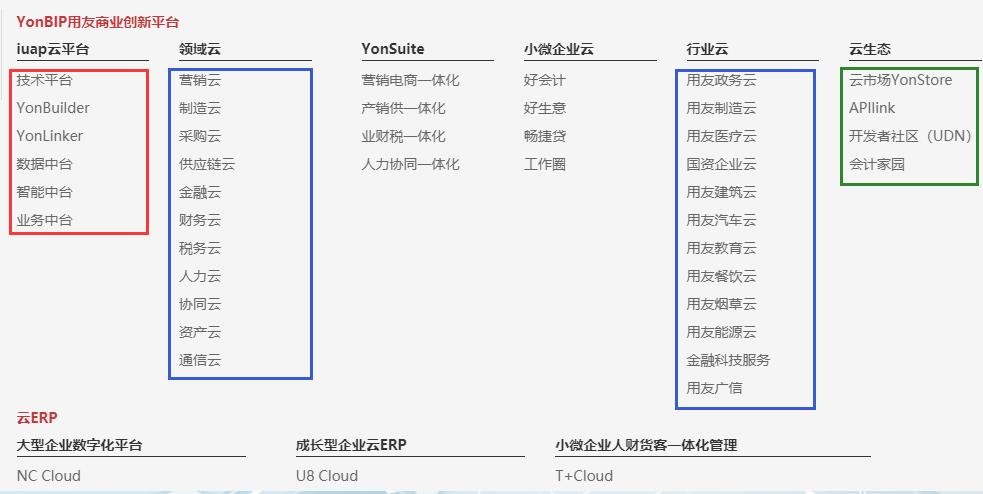Select 通信云 link

coord(200,360)
